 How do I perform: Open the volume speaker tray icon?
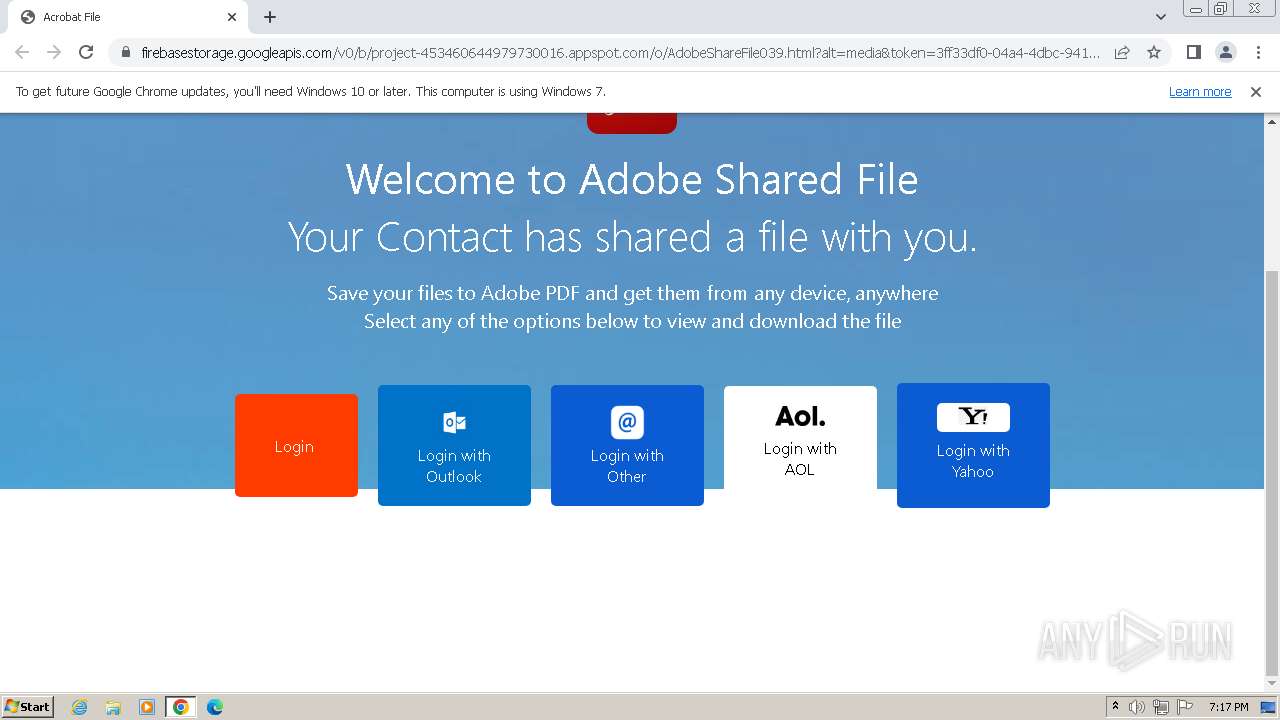(x=1137, y=707)
